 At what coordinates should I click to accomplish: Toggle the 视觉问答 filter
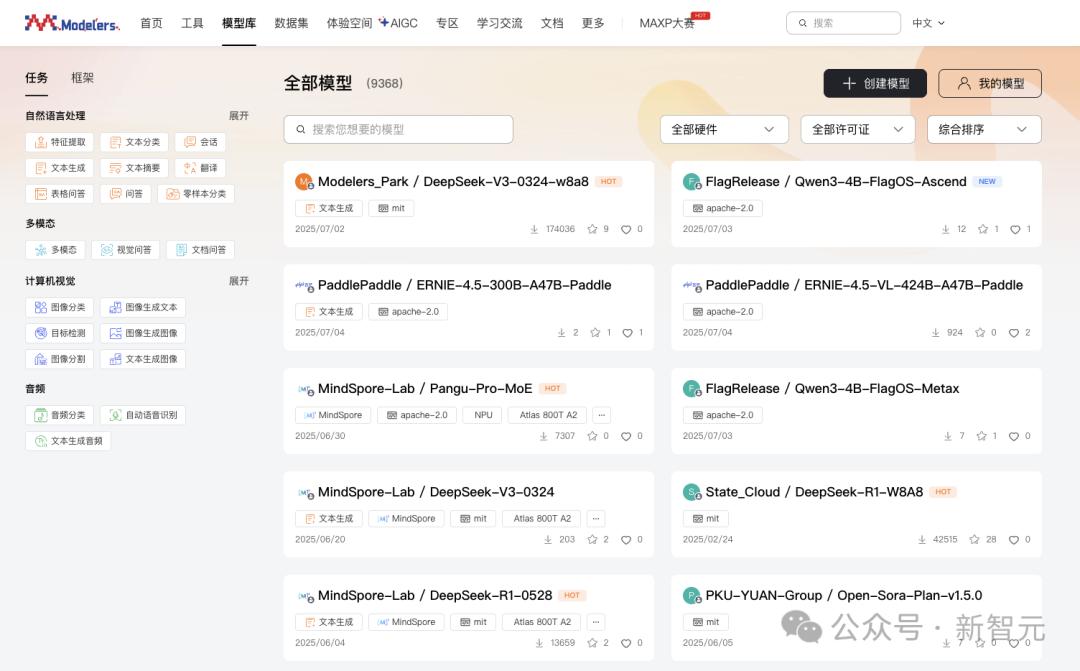pyautogui.click(x=125, y=249)
